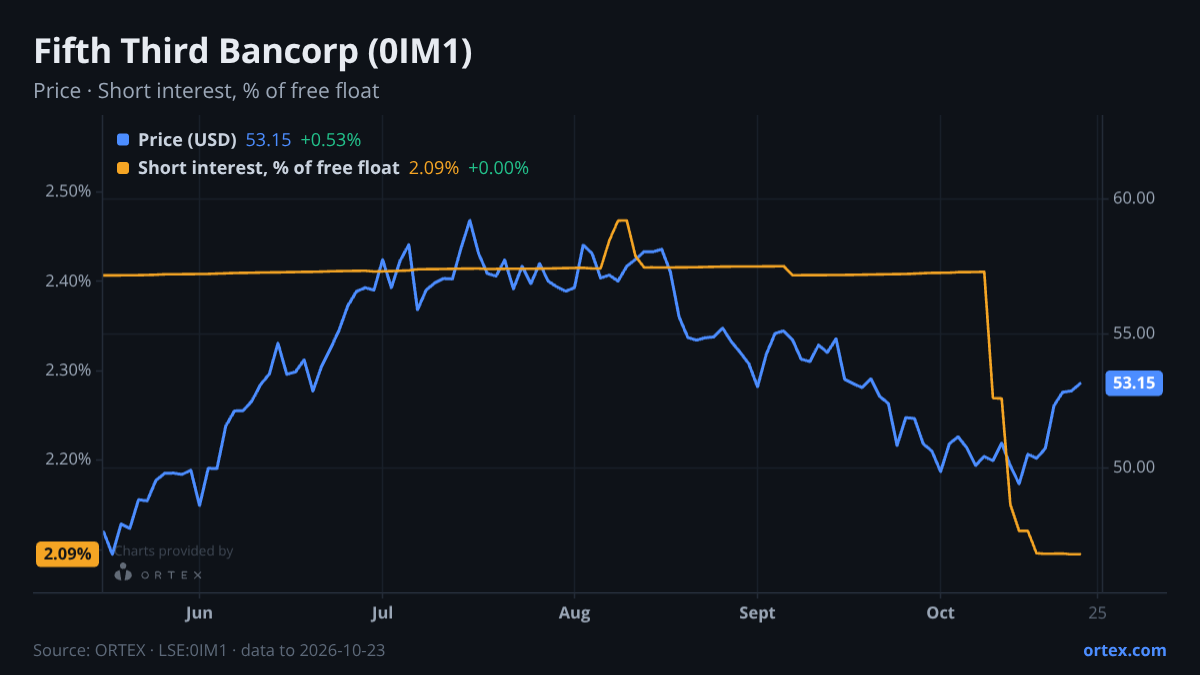Click the 25 date axis label

1097,613
